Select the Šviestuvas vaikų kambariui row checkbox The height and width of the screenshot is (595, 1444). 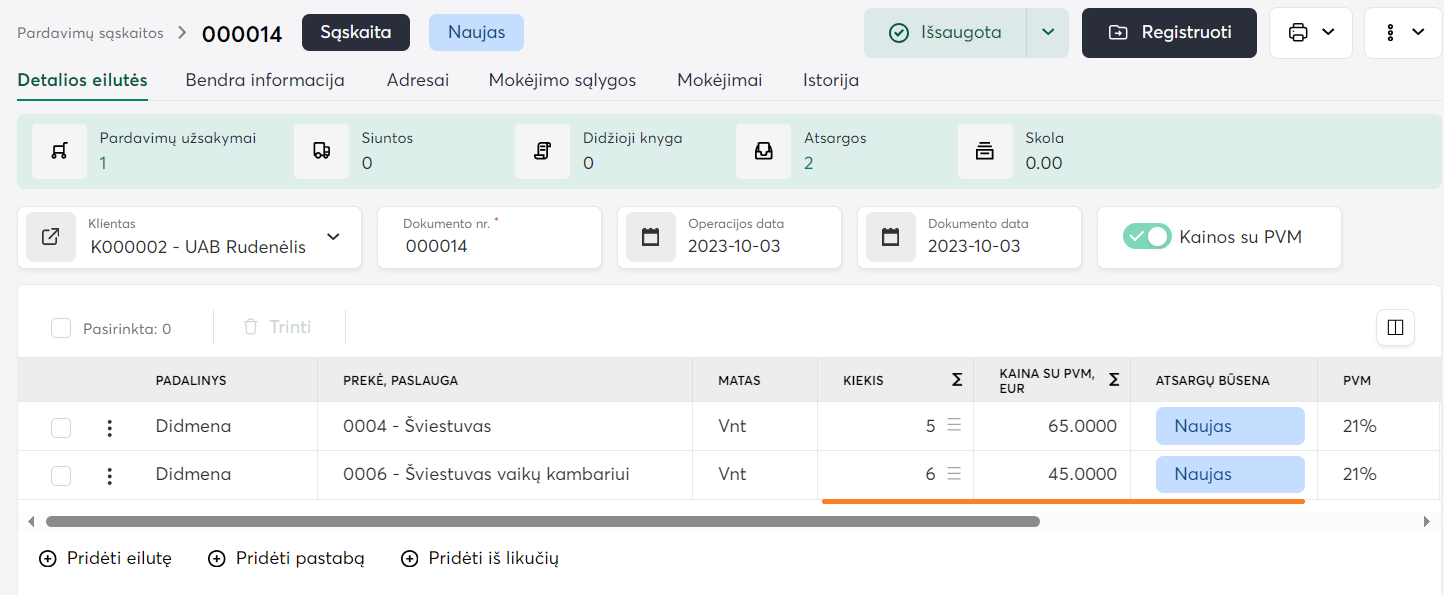click(61, 475)
